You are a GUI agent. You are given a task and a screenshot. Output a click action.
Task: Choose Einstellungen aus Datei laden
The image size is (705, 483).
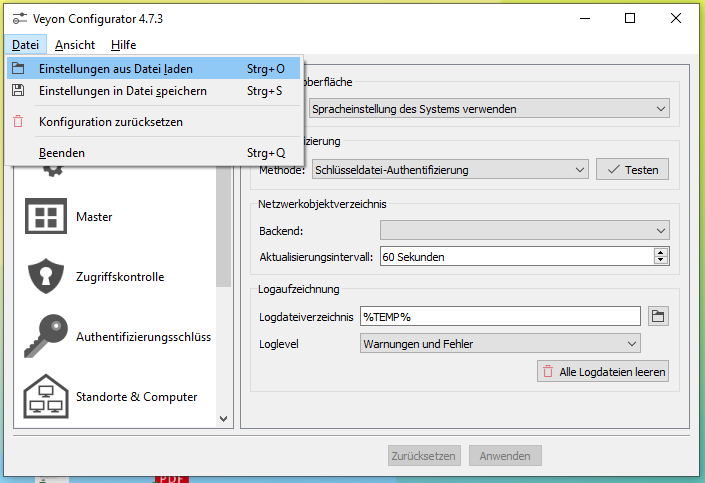[154, 68]
